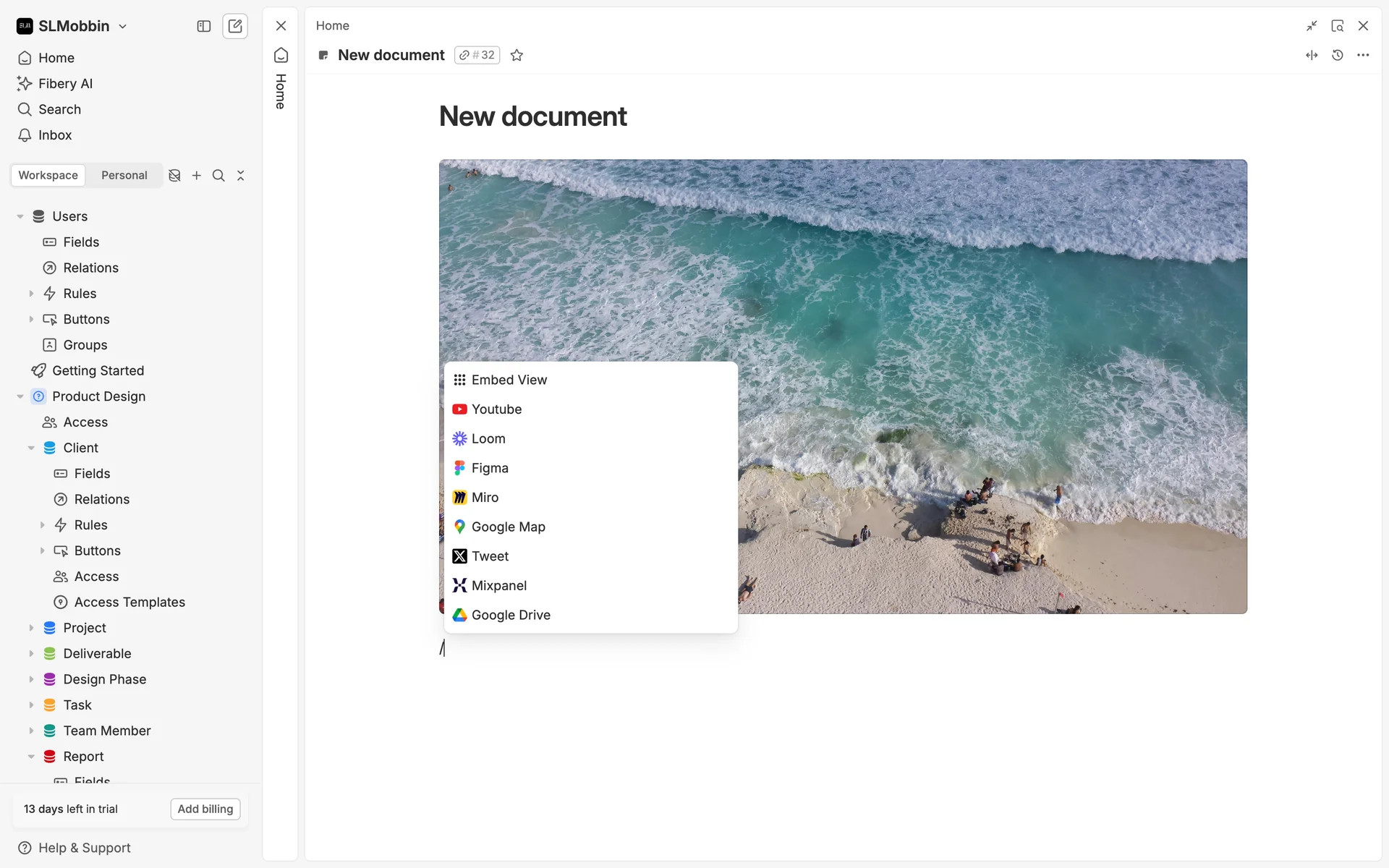This screenshot has width=1389, height=868.
Task: Click the three-dot more options icon
Action: point(1363,55)
